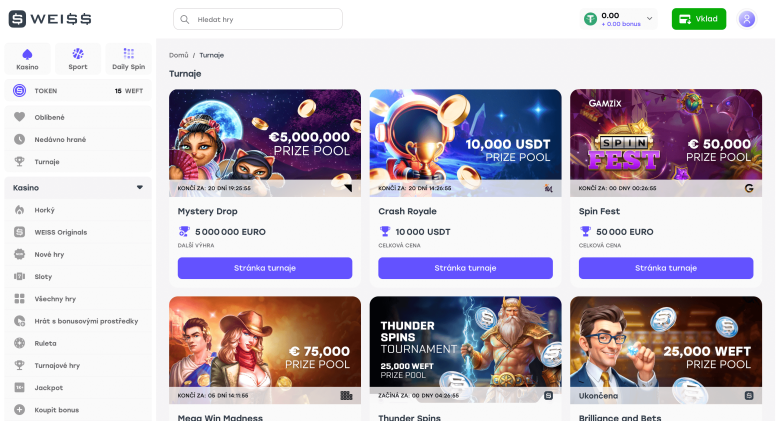The width and height of the screenshot is (780, 421).
Task: Go to Domů breadcrumb link
Action: coord(178,55)
